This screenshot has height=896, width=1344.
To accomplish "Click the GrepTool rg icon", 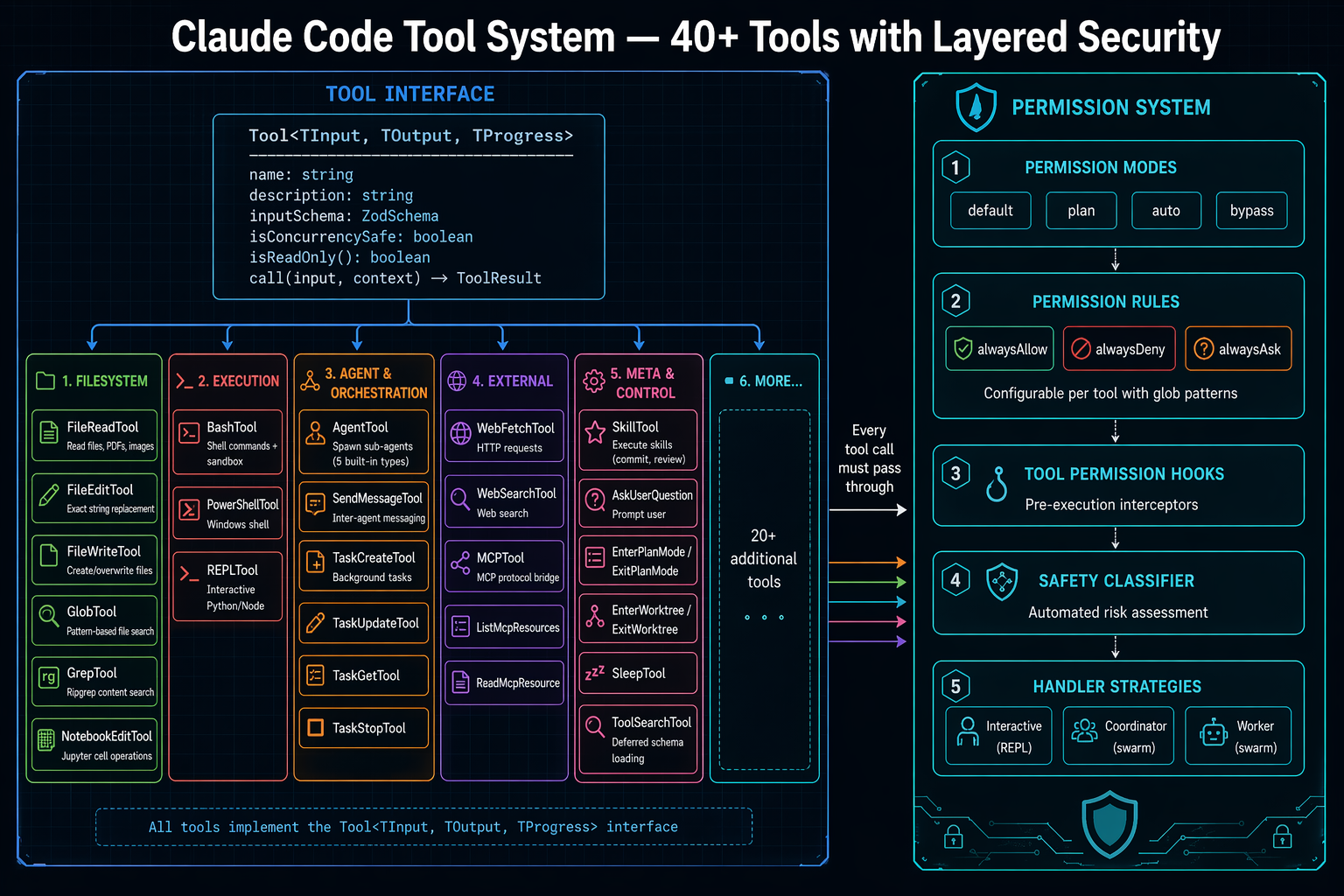I will [49, 678].
